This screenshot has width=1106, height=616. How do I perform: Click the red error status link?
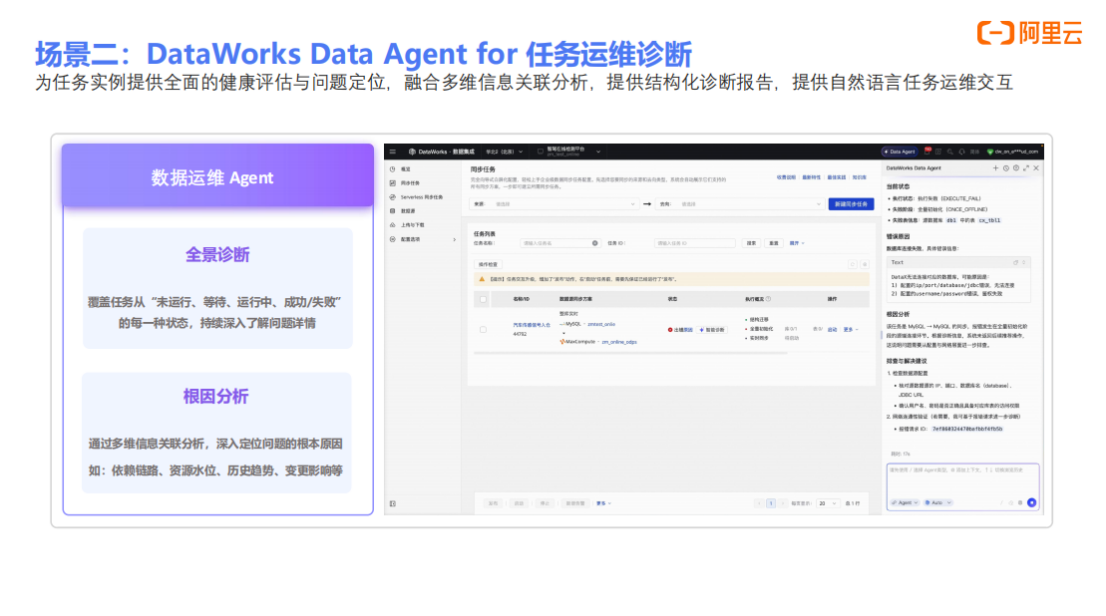pos(680,330)
